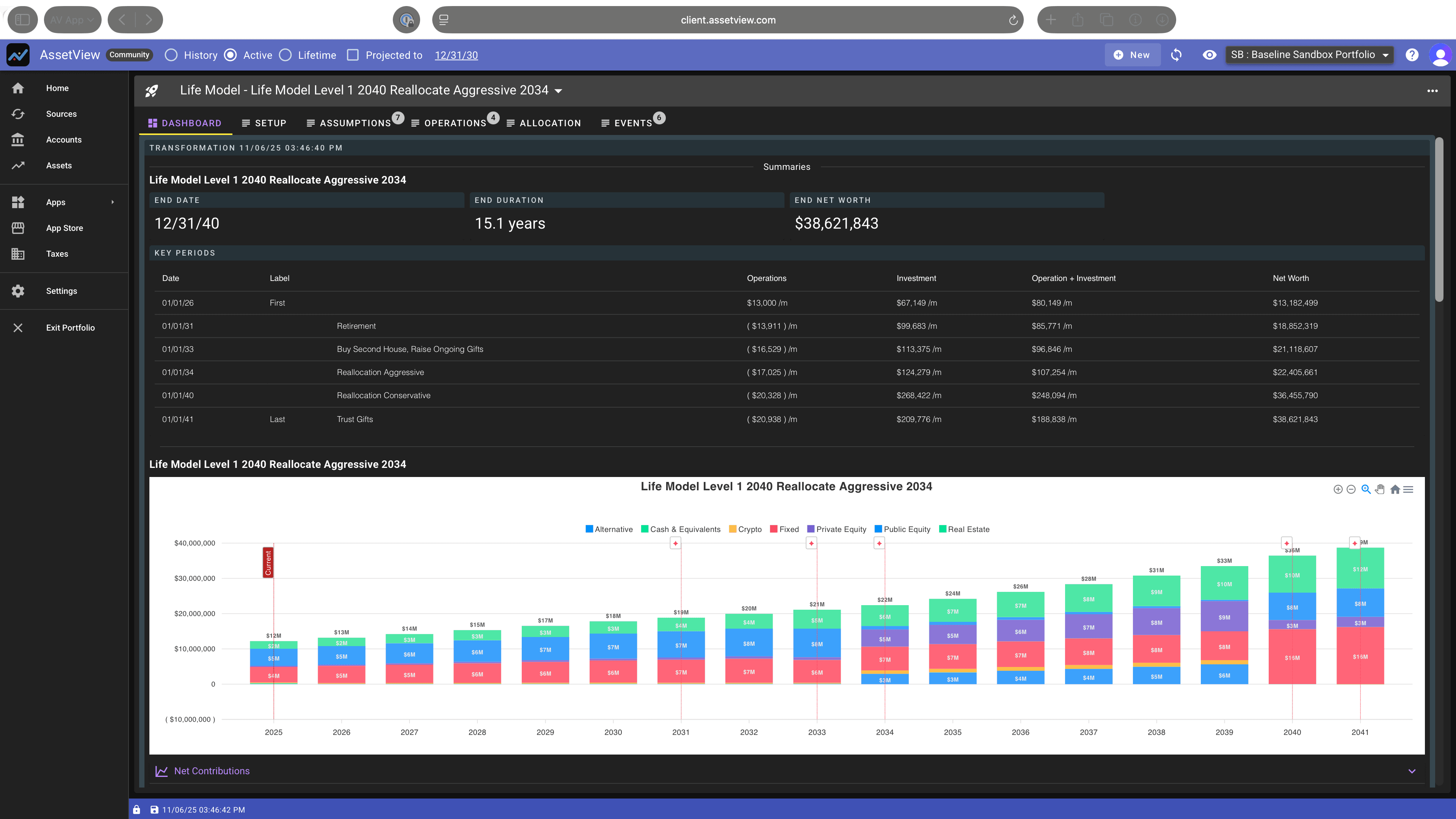This screenshot has height=819, width=1456.
Task: Select the History radio button
Action: 171,55
